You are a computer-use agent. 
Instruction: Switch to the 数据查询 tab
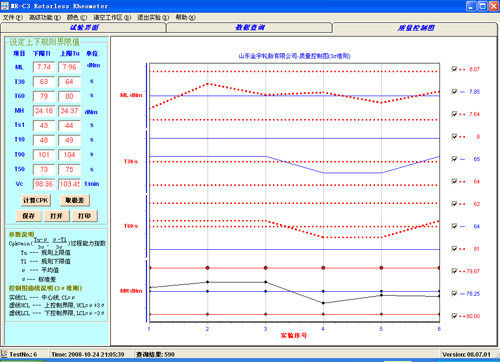pyautogui.click(x=249, y=28)
